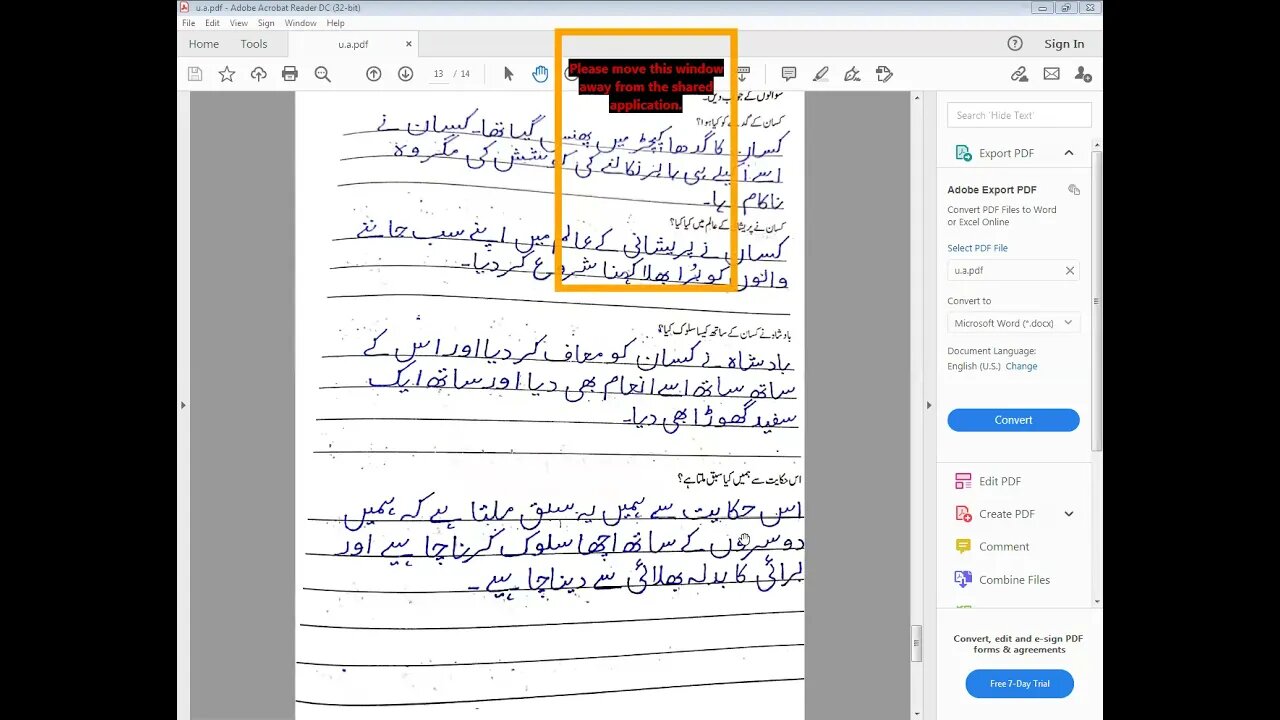This screenshot has width=1280, height=720.
Task: Click the document vertical scrollbar thumb
Action: [x=917, y=645]
